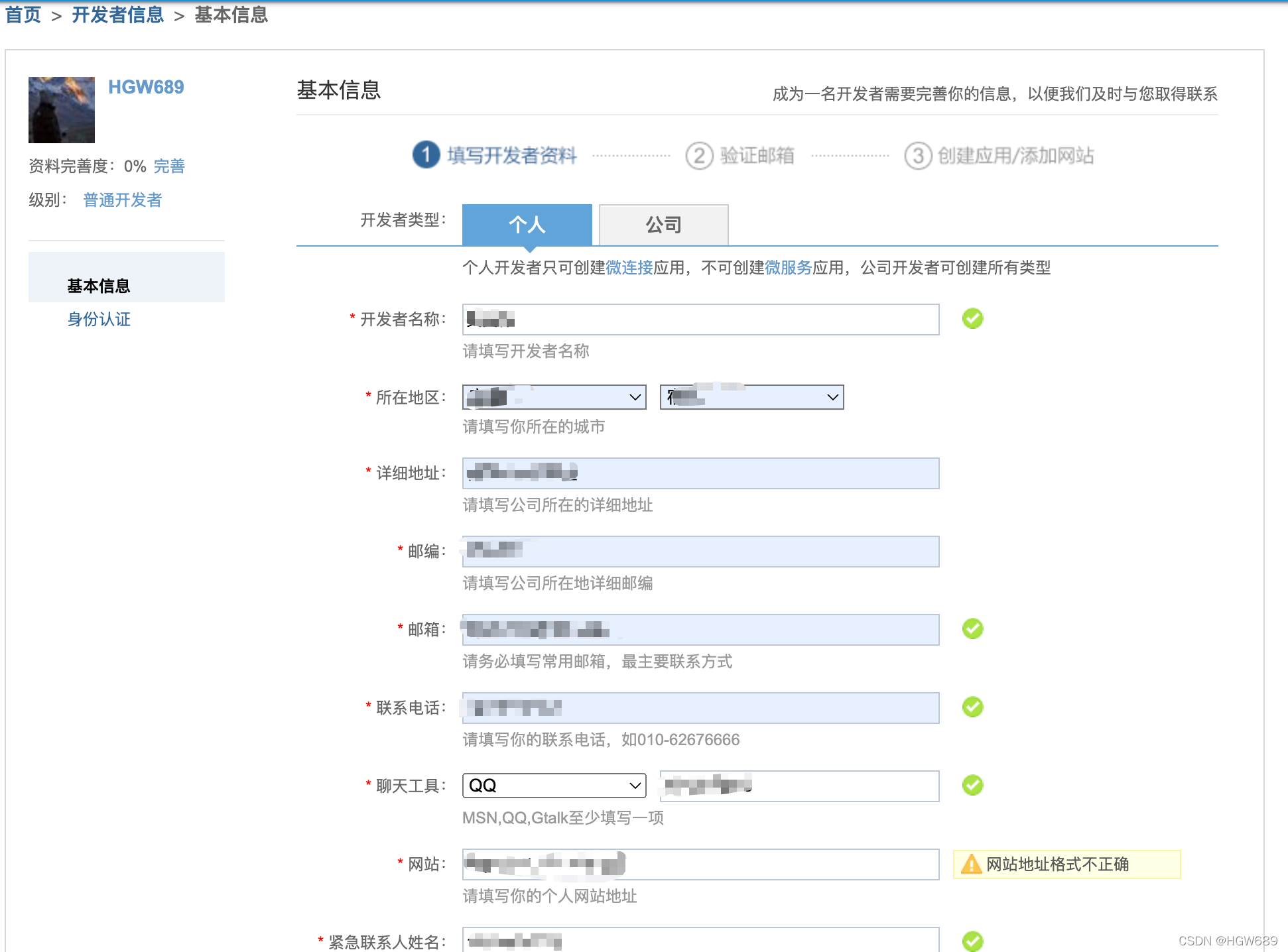Click green checkmark beside 紧急联系人姓名
Image resolution: width=1288 pixels, height=952 pixels.
tap(973, 941)
